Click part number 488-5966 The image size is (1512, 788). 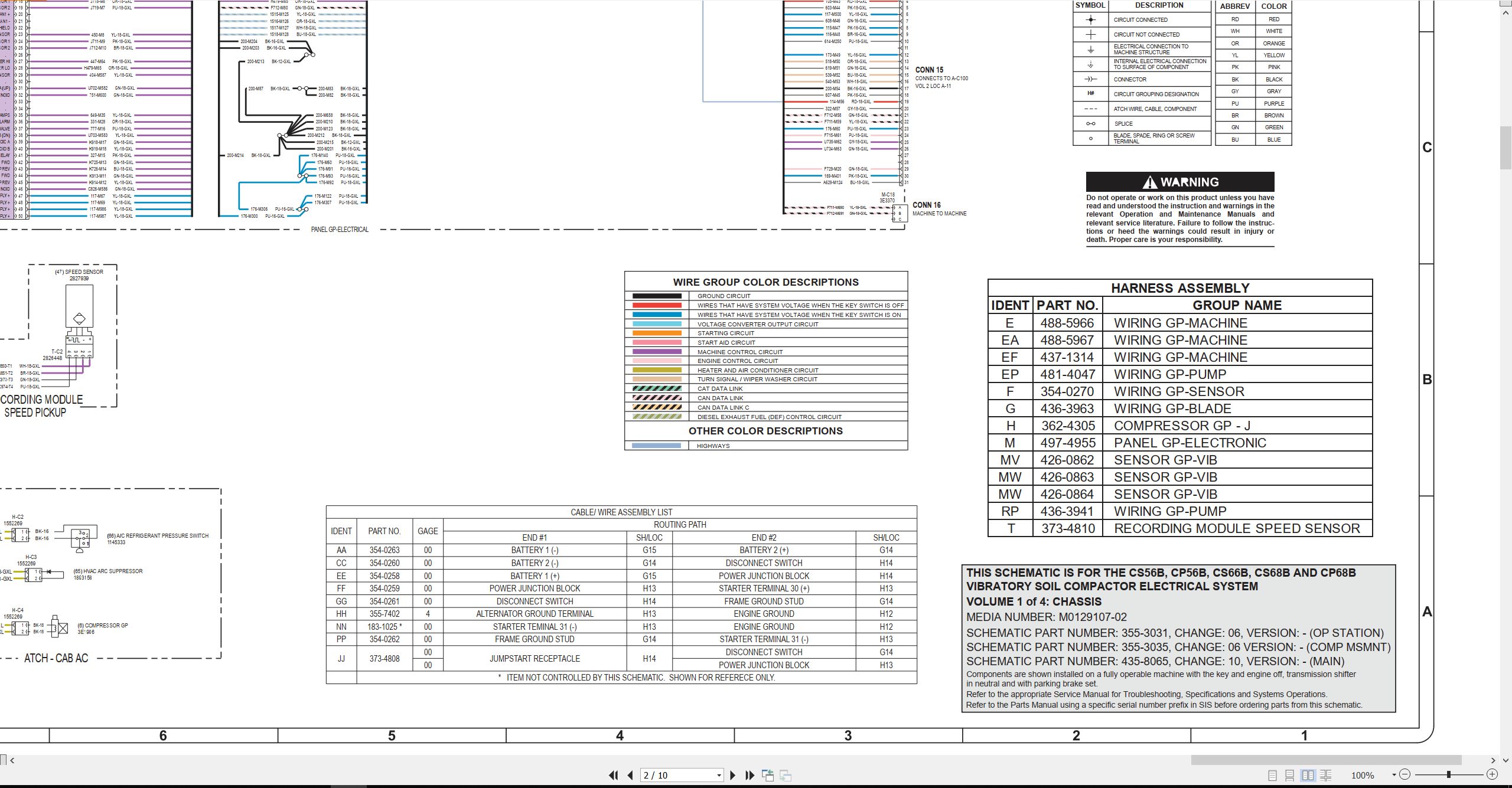(x=1067, y=323)
